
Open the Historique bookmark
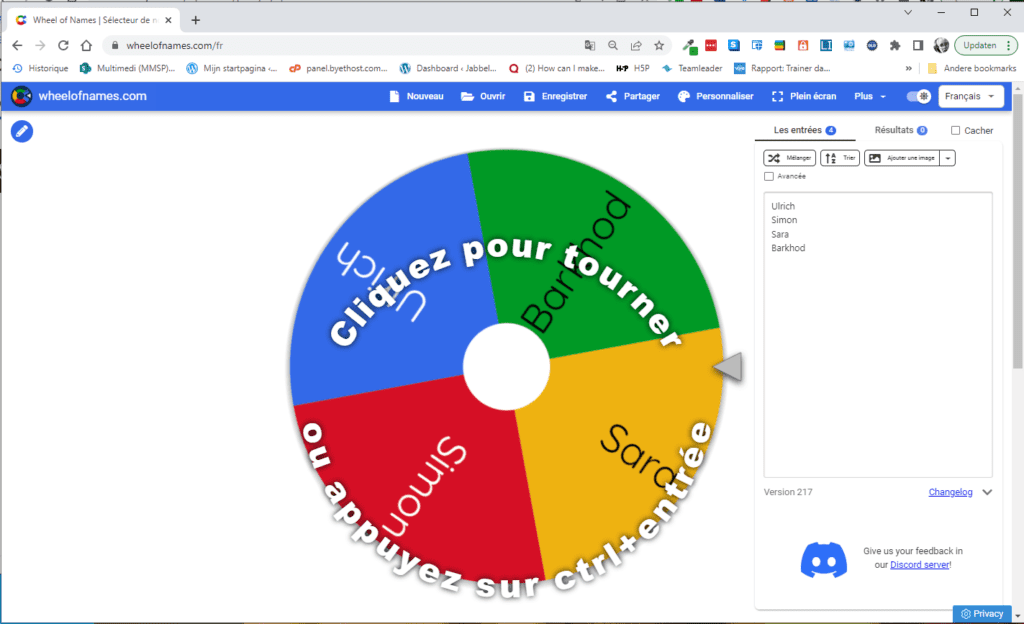[x=40, y=68]
